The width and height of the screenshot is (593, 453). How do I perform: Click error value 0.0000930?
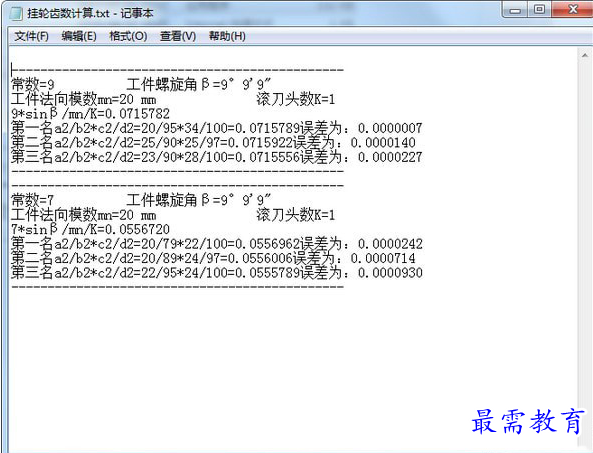point(390,272)
